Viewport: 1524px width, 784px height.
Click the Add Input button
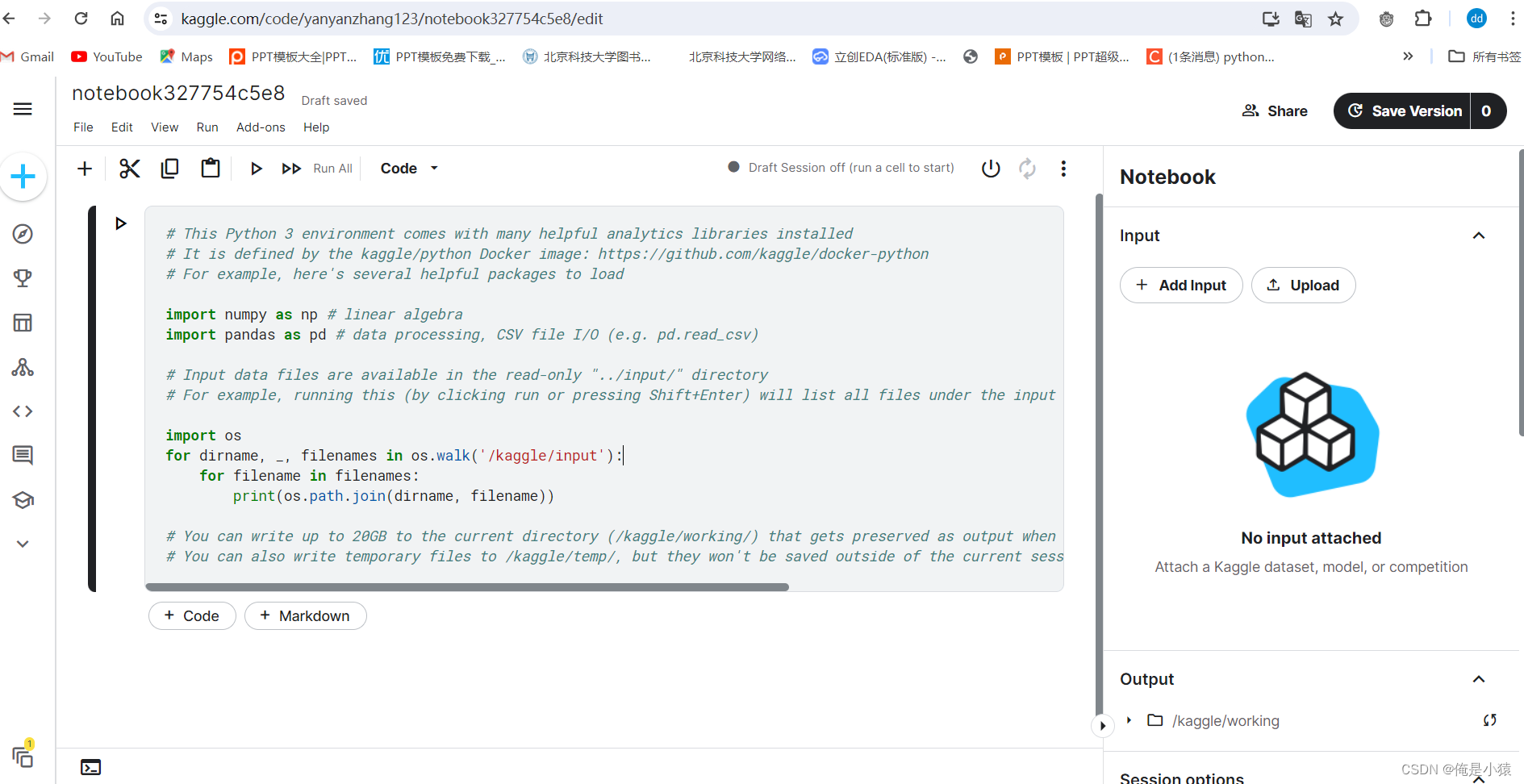[1181, 285]
